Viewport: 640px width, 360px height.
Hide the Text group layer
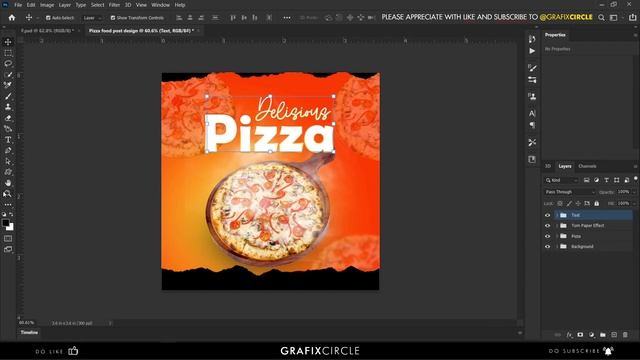pyautogui.click(x=547, y=215)
